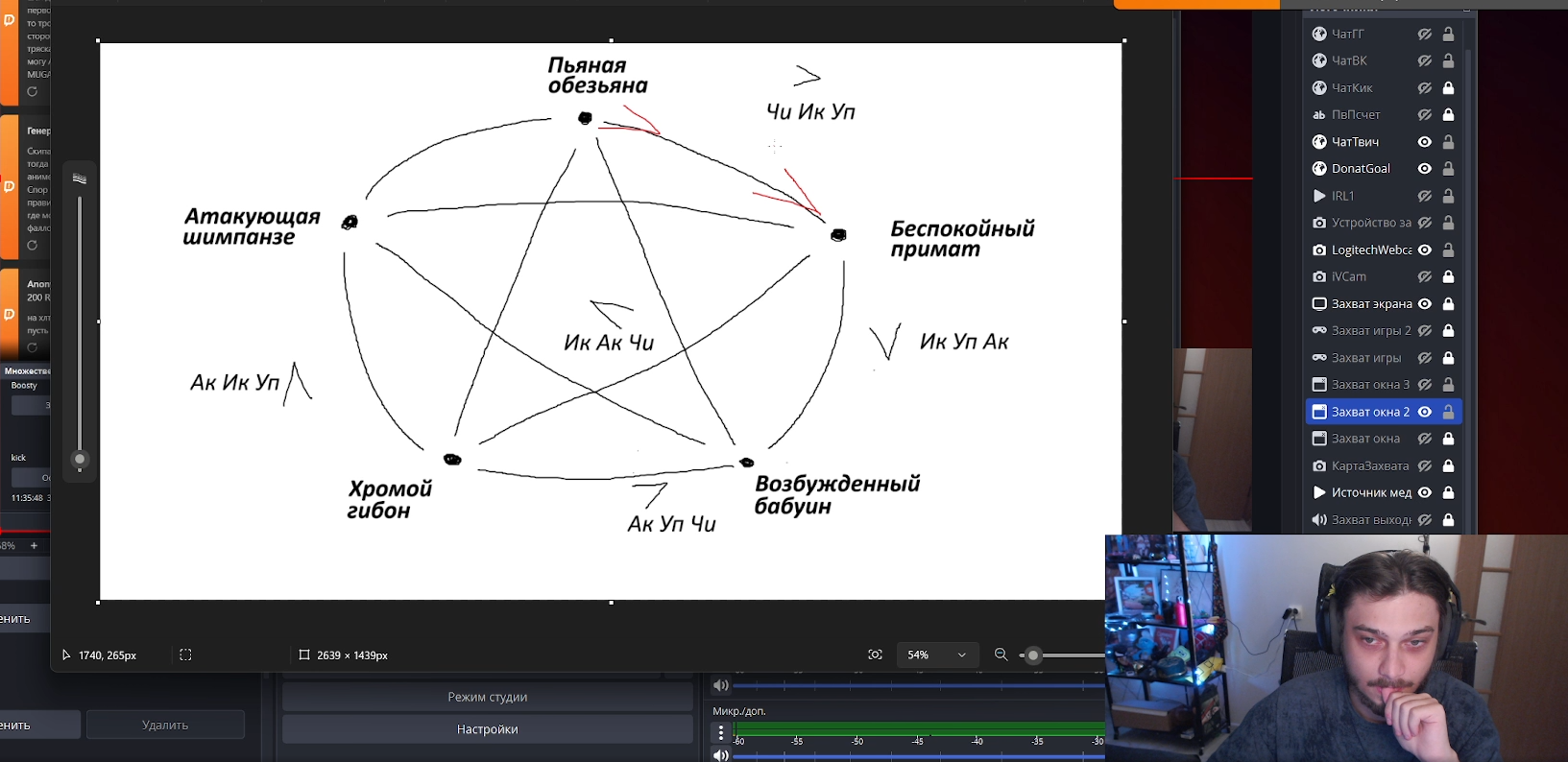
Task: Click the 11:35:48 timer text
Action: (x=27, y=498)
